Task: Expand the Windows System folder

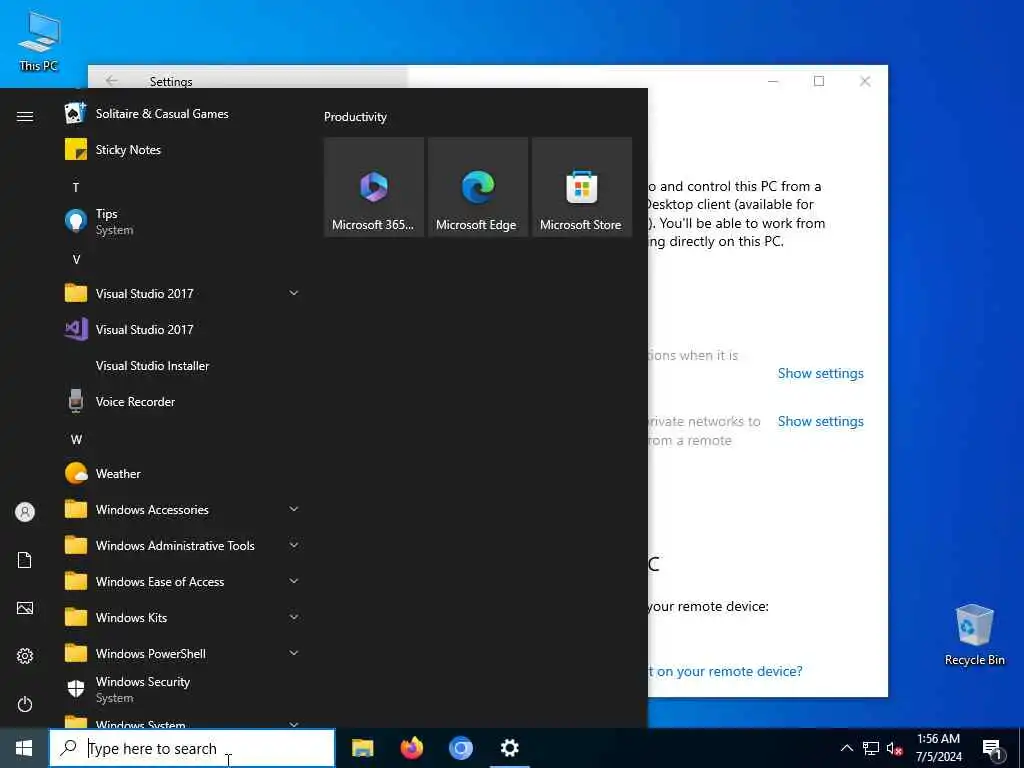Action: tap(183, 722)
